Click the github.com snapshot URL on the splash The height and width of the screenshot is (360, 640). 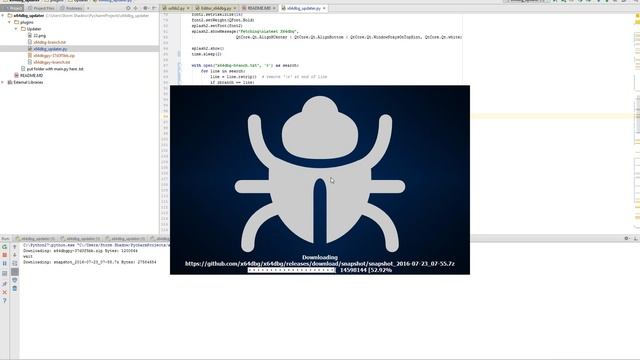click(320, 264)
